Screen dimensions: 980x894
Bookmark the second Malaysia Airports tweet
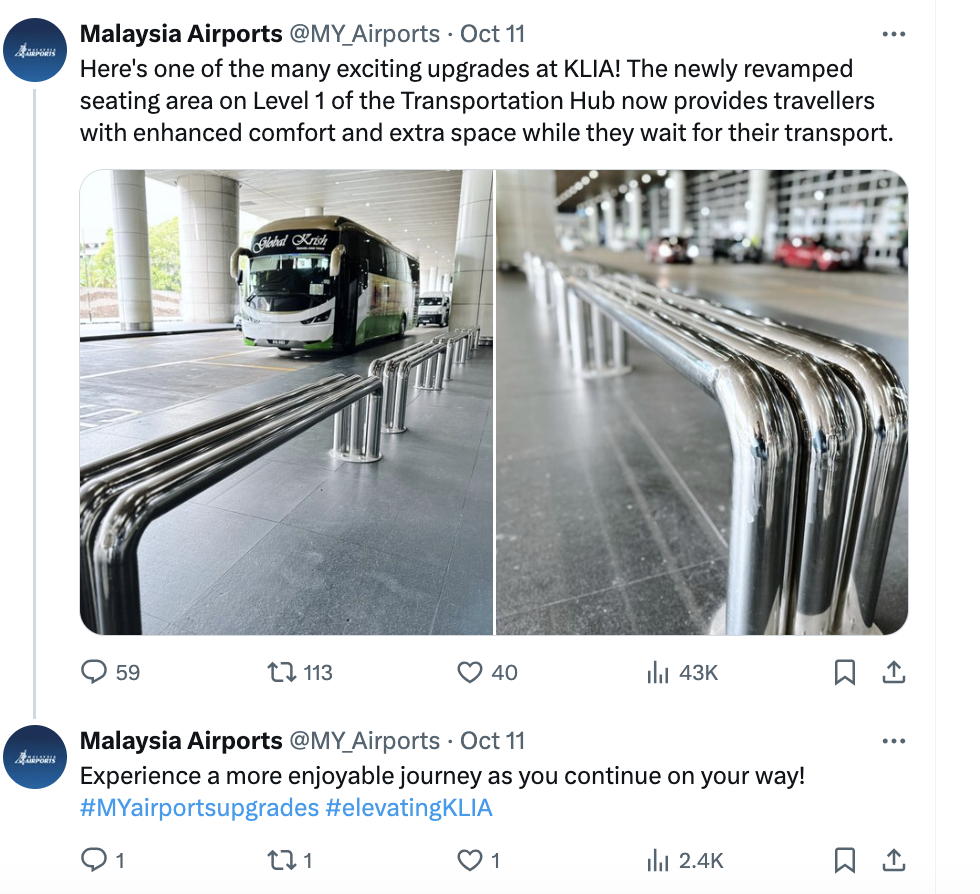(x=844, y=860)
